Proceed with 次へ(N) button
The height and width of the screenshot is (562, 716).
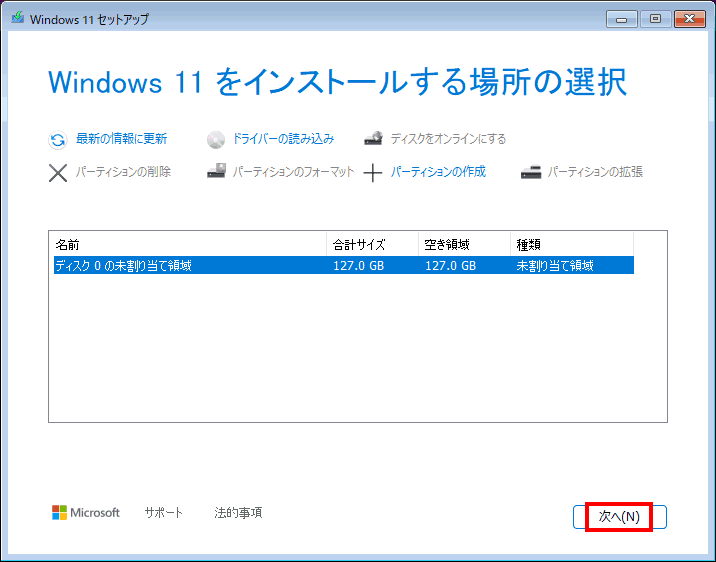620,517
